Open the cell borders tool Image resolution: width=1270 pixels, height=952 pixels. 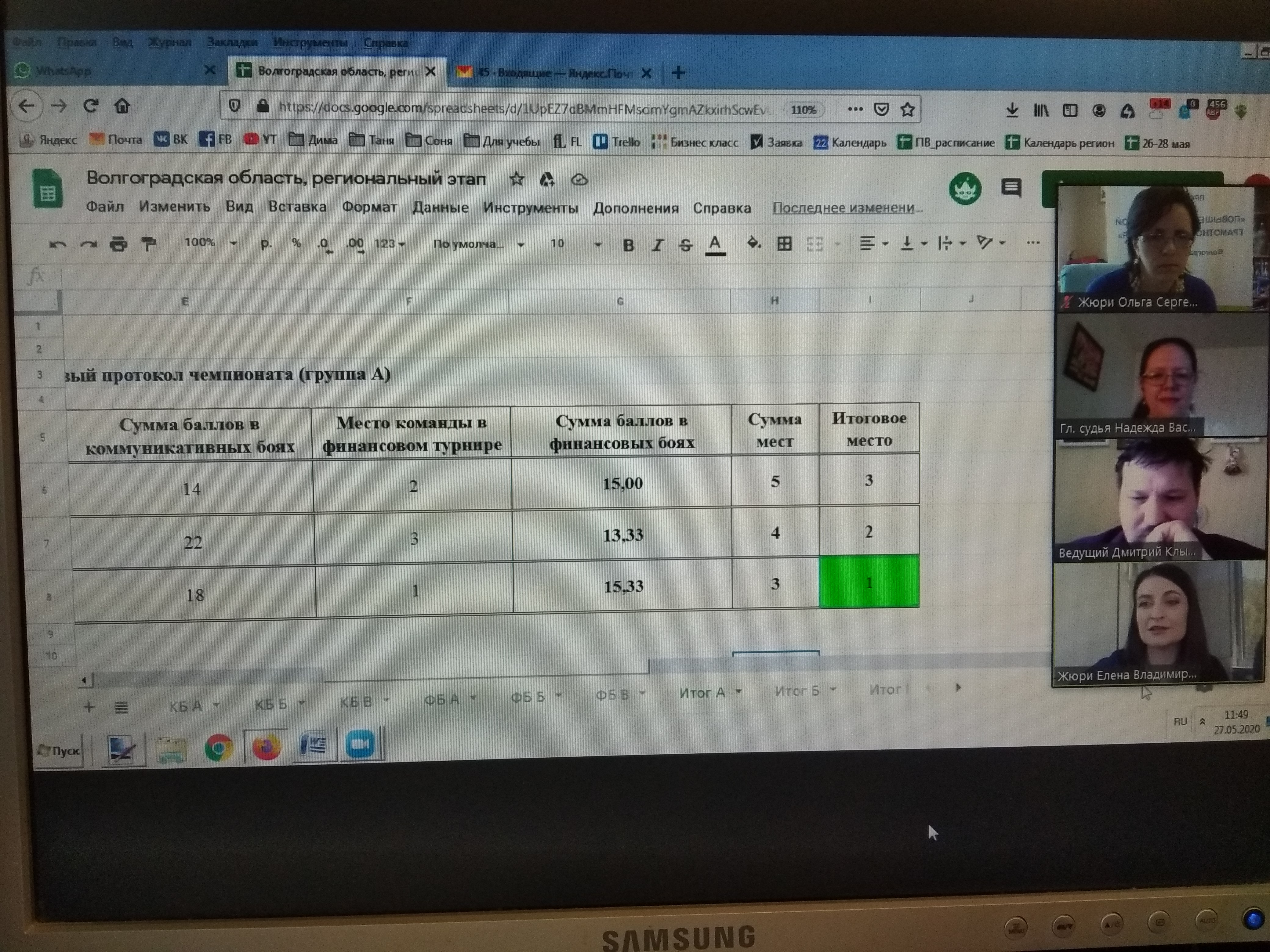(x=784, y=244)
